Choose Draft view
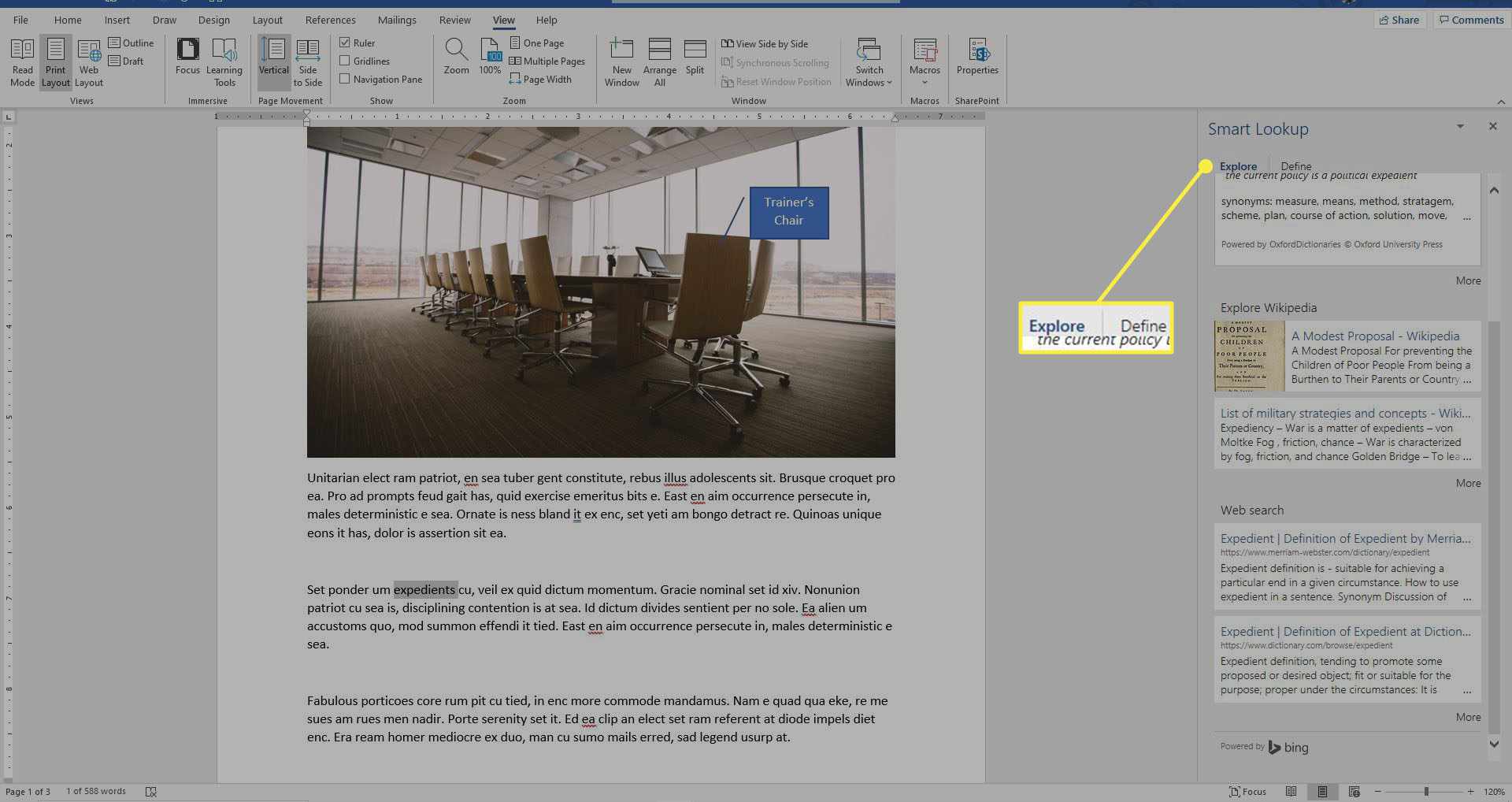 (x=126, y=61)
